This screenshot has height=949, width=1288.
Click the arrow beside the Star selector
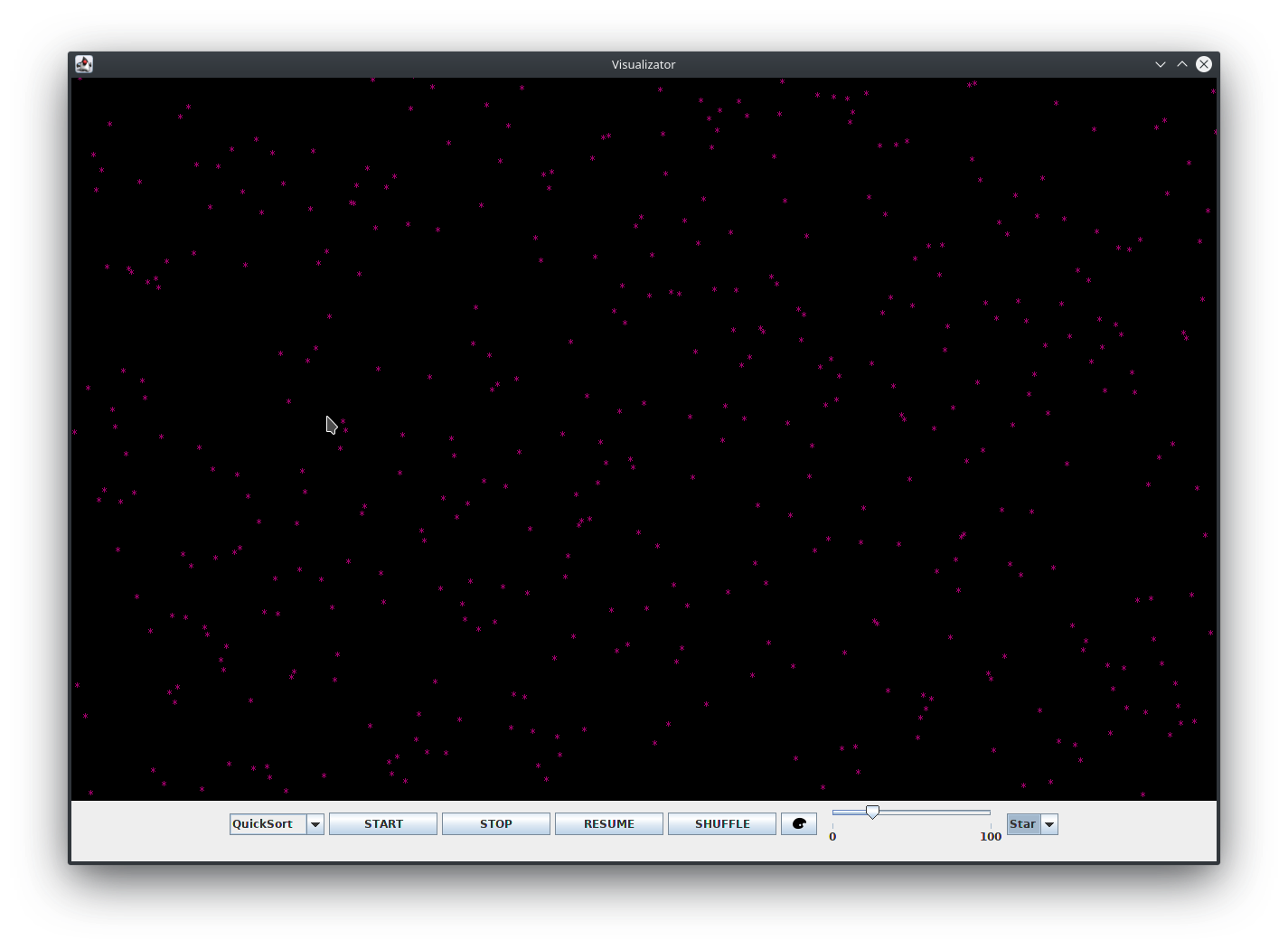point(1049,823)
